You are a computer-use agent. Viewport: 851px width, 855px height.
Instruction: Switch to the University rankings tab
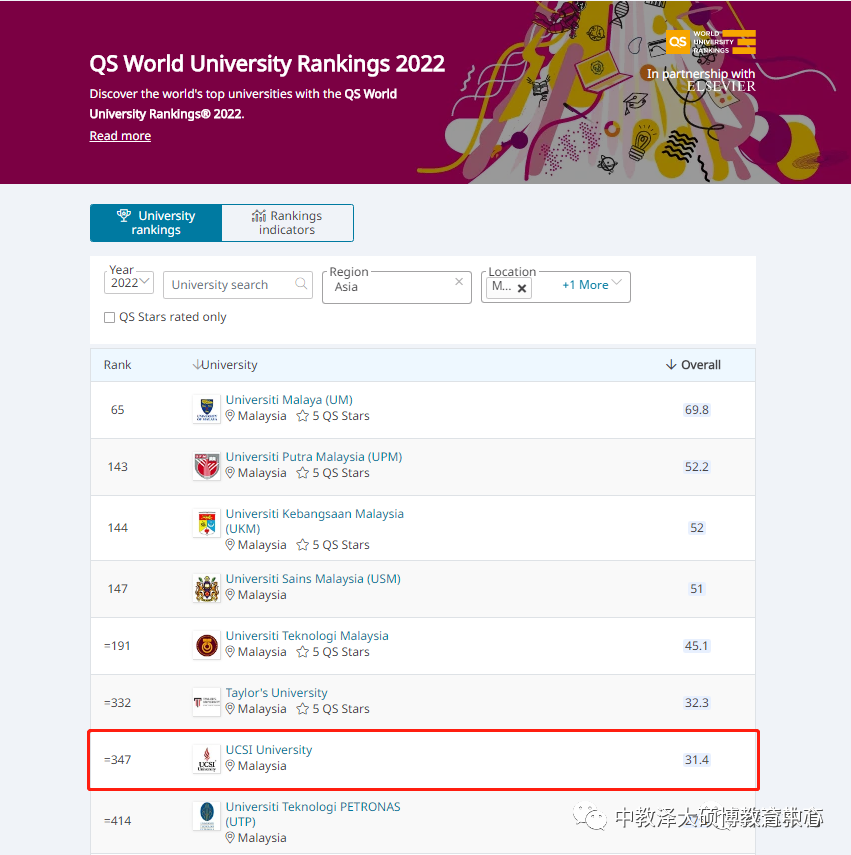(x=156, y=222)
